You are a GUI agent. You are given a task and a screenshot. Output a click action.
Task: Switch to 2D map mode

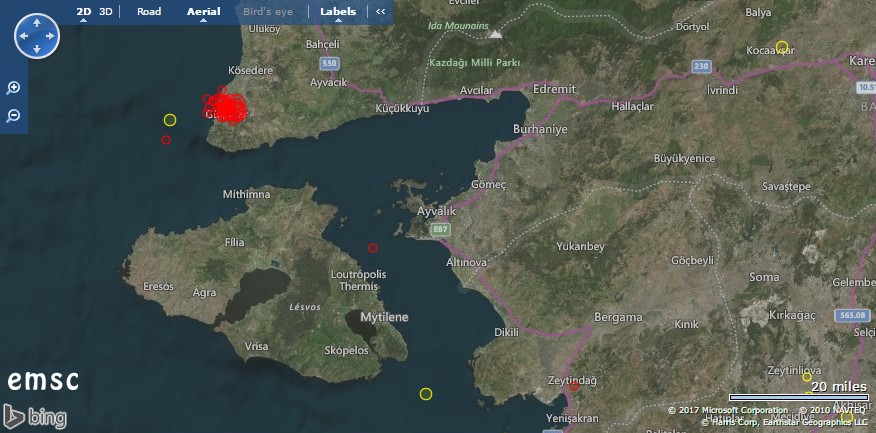84,12
